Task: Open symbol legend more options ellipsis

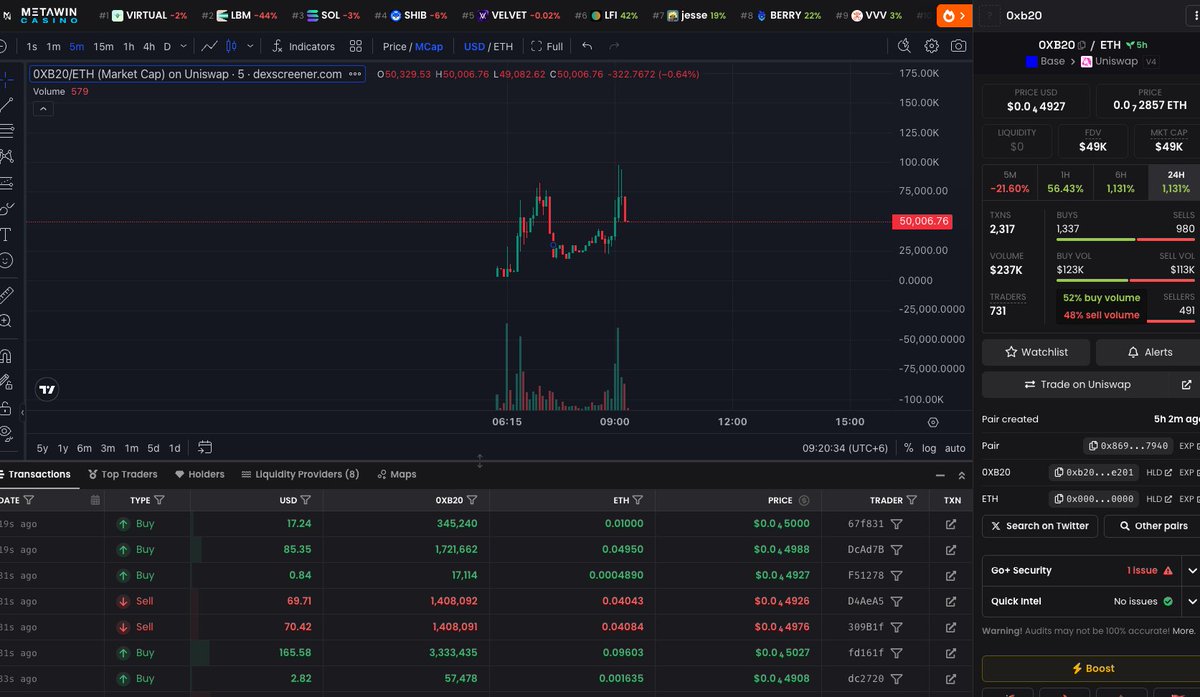Action: (355, 74)
